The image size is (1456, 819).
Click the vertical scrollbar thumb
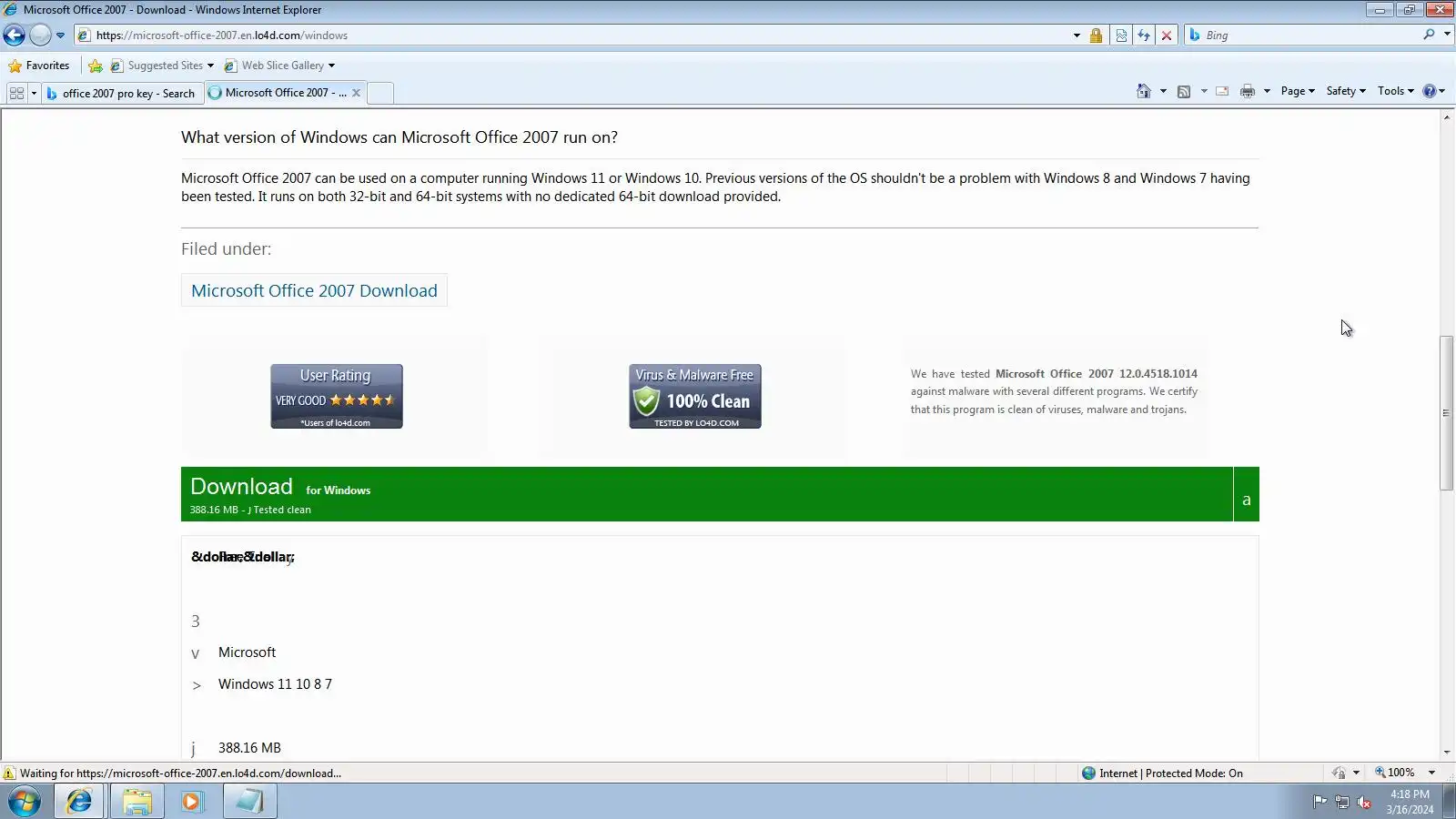(1446, 413)
